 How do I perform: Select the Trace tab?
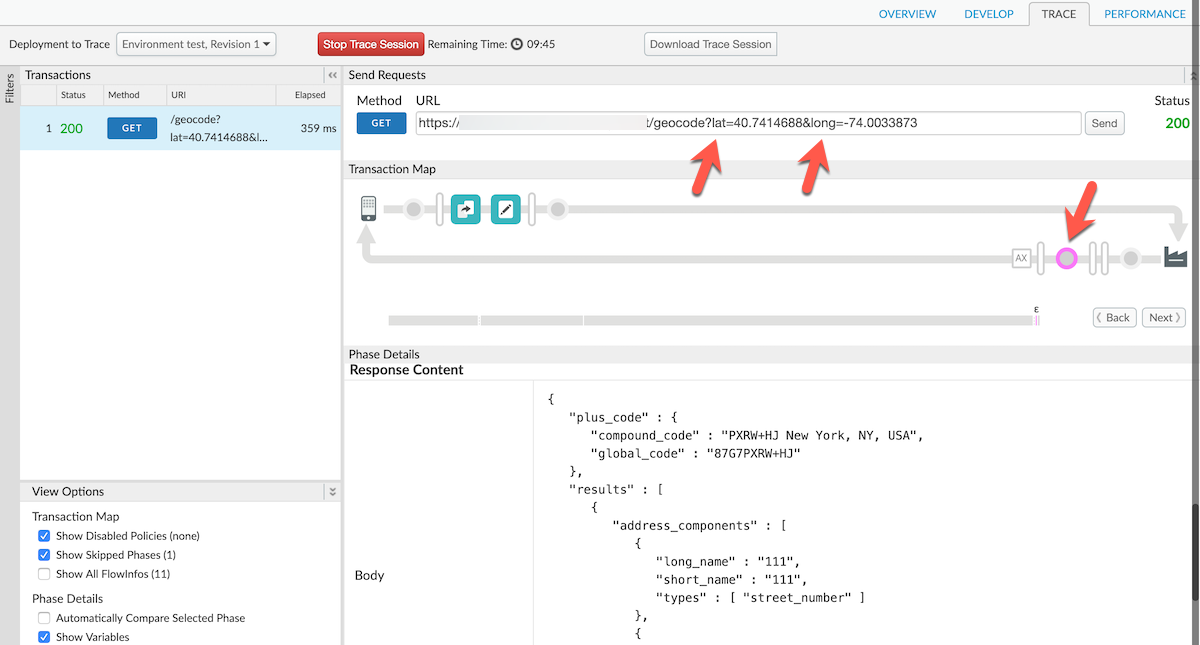click(1059, 14)
